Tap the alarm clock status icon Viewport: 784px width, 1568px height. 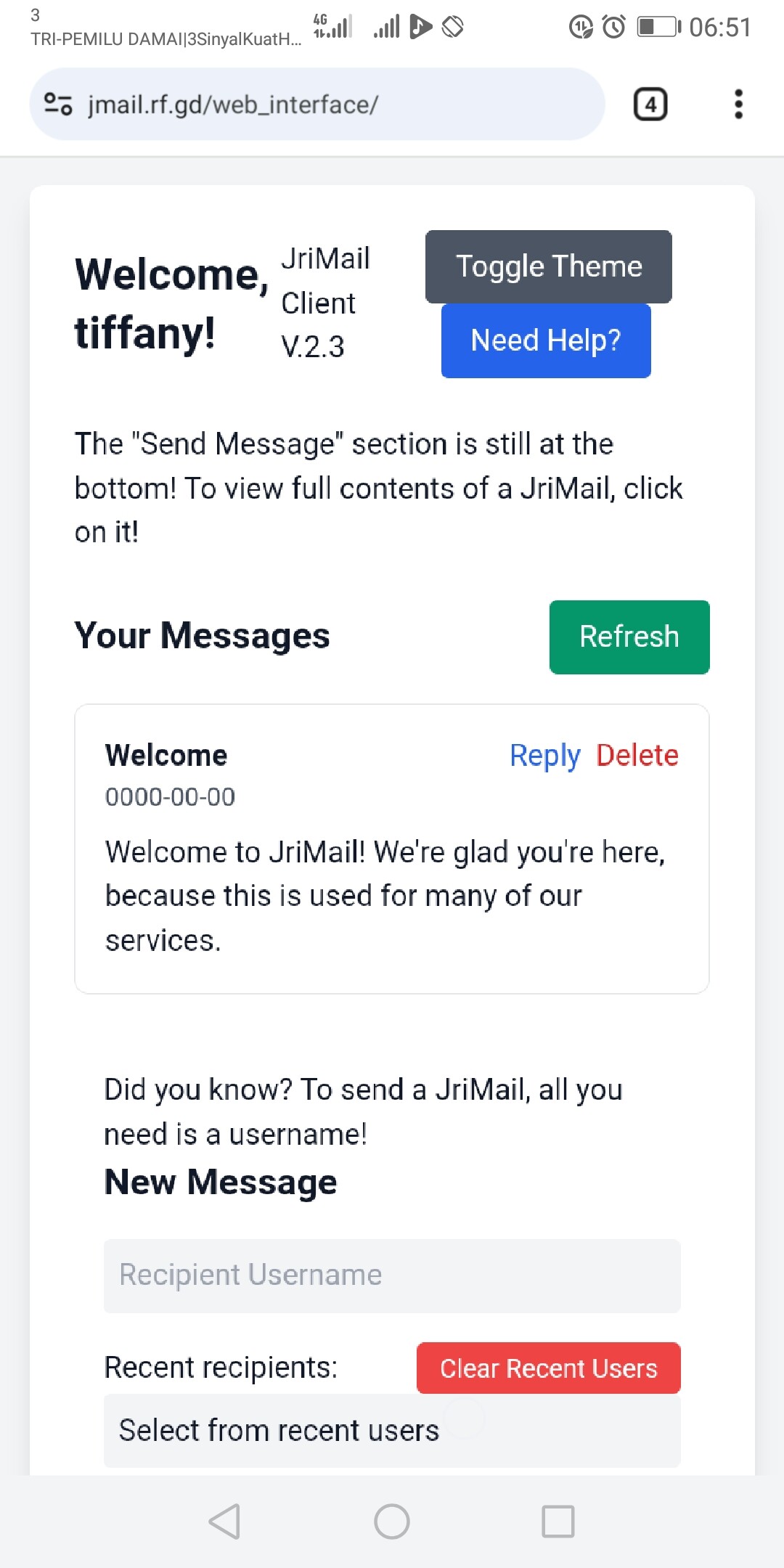coord(614,28)
